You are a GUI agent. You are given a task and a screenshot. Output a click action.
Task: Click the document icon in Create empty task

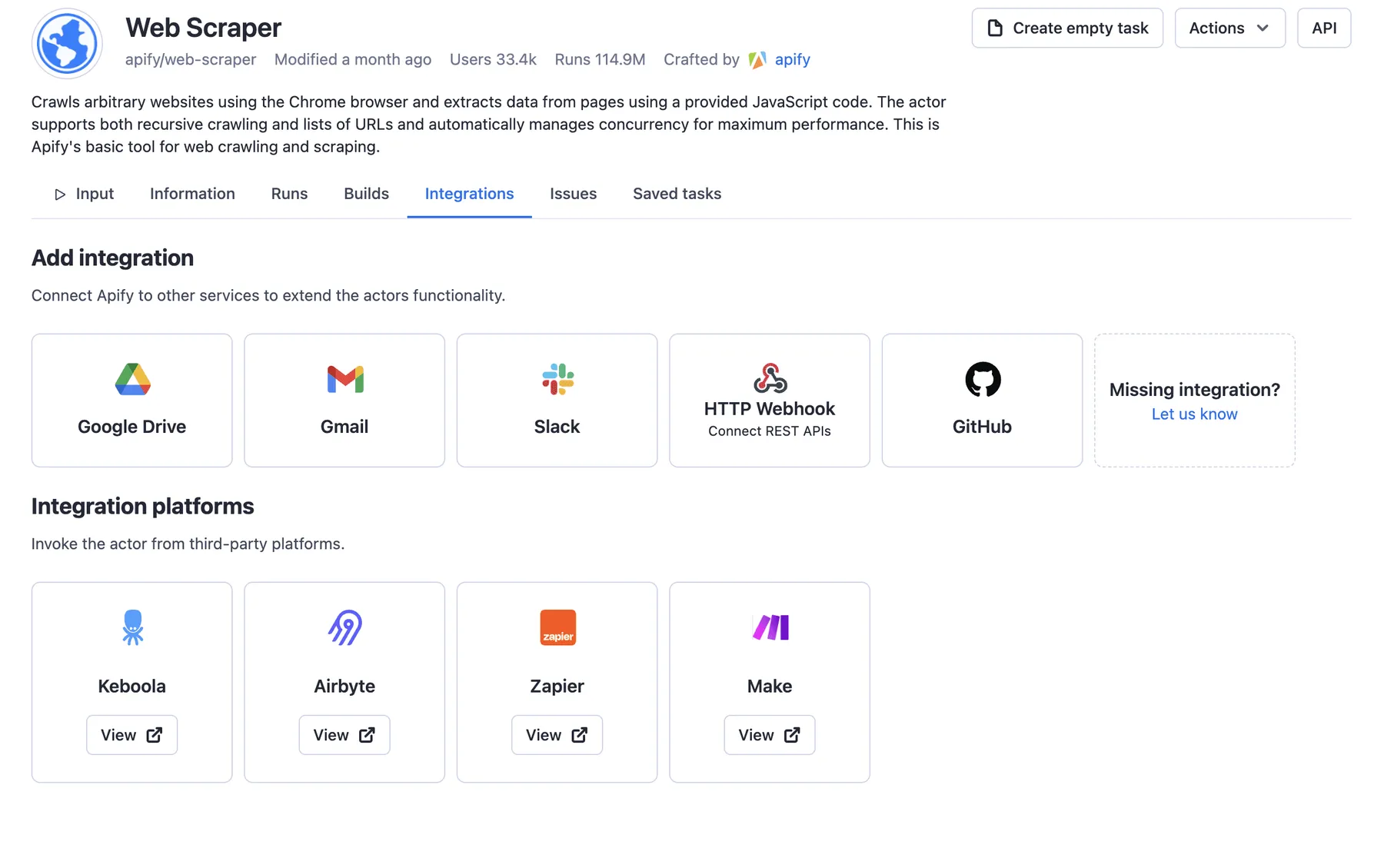tap(995, 28)
